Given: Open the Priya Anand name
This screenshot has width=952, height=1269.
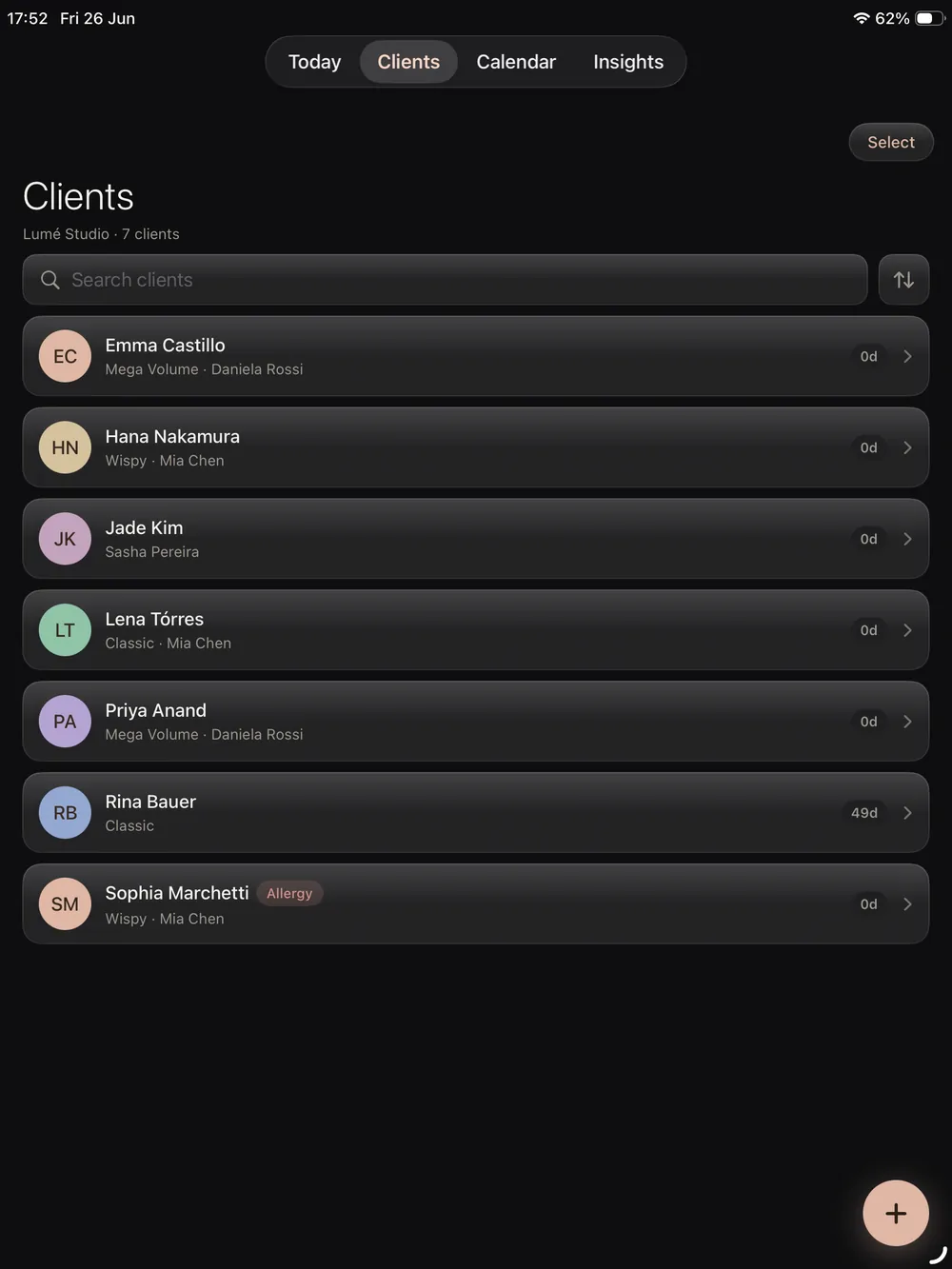Looking at the screenshot, I should point(155,711).
